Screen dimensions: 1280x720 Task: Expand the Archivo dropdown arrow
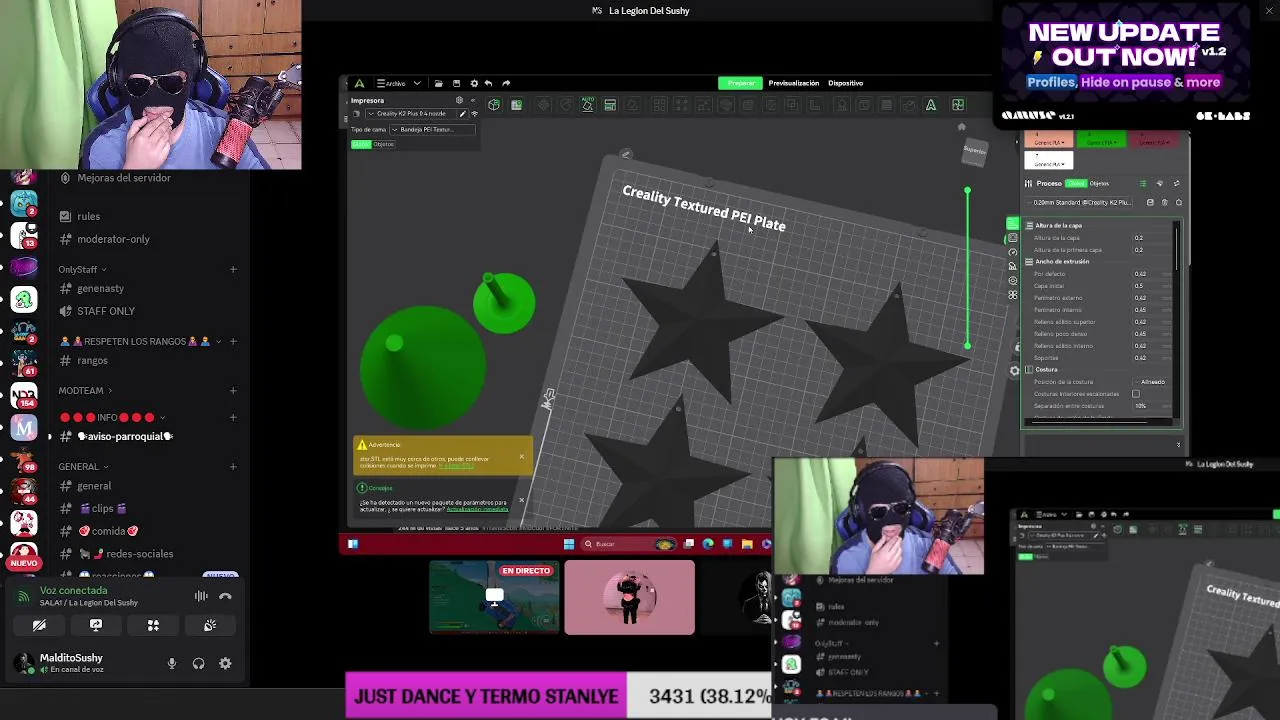pos(417,83)
